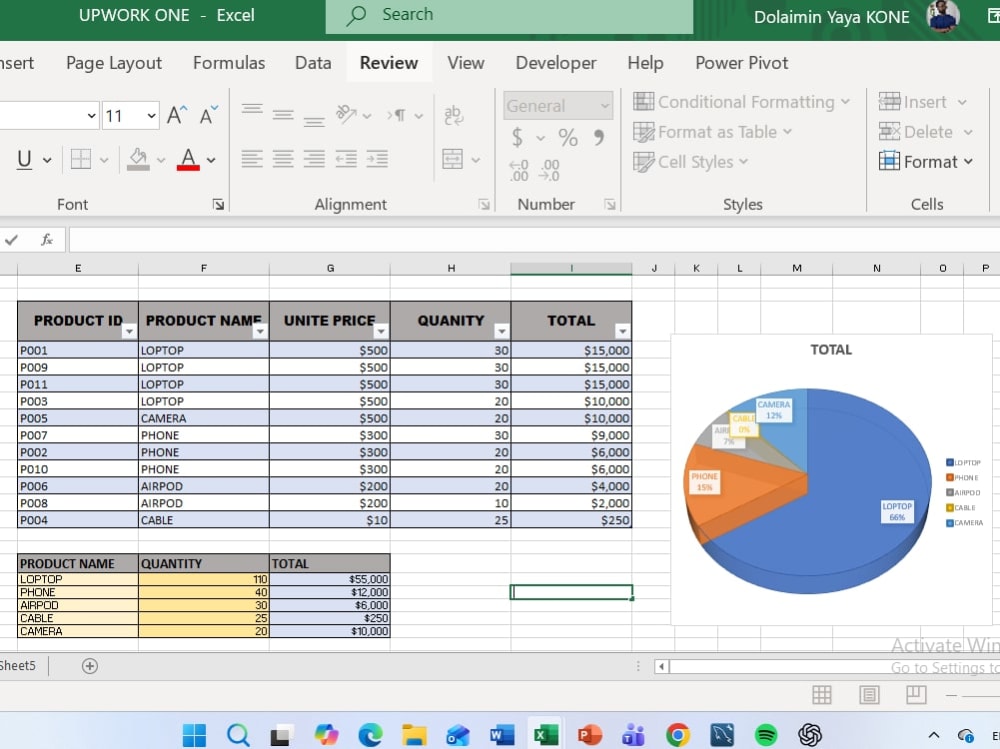Open QUANITY filter dropdown
The height and width of the screenshot is (749, 1000).
pyautogui.click(x=501, y=331)
